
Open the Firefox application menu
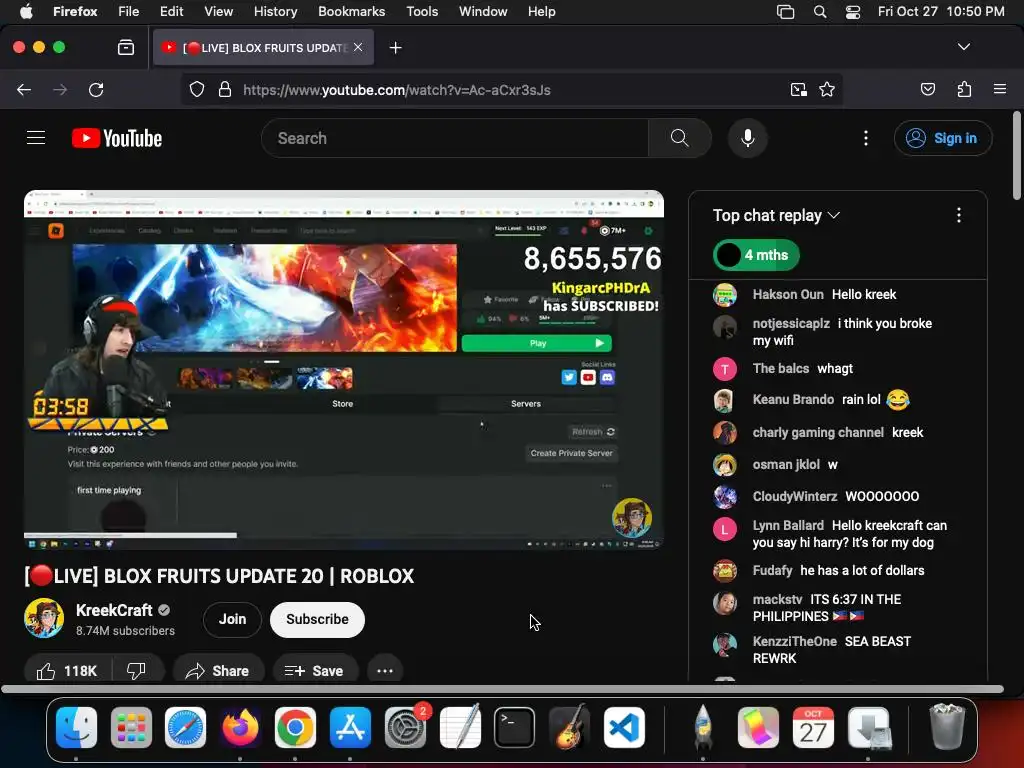(x=999, y=89)
